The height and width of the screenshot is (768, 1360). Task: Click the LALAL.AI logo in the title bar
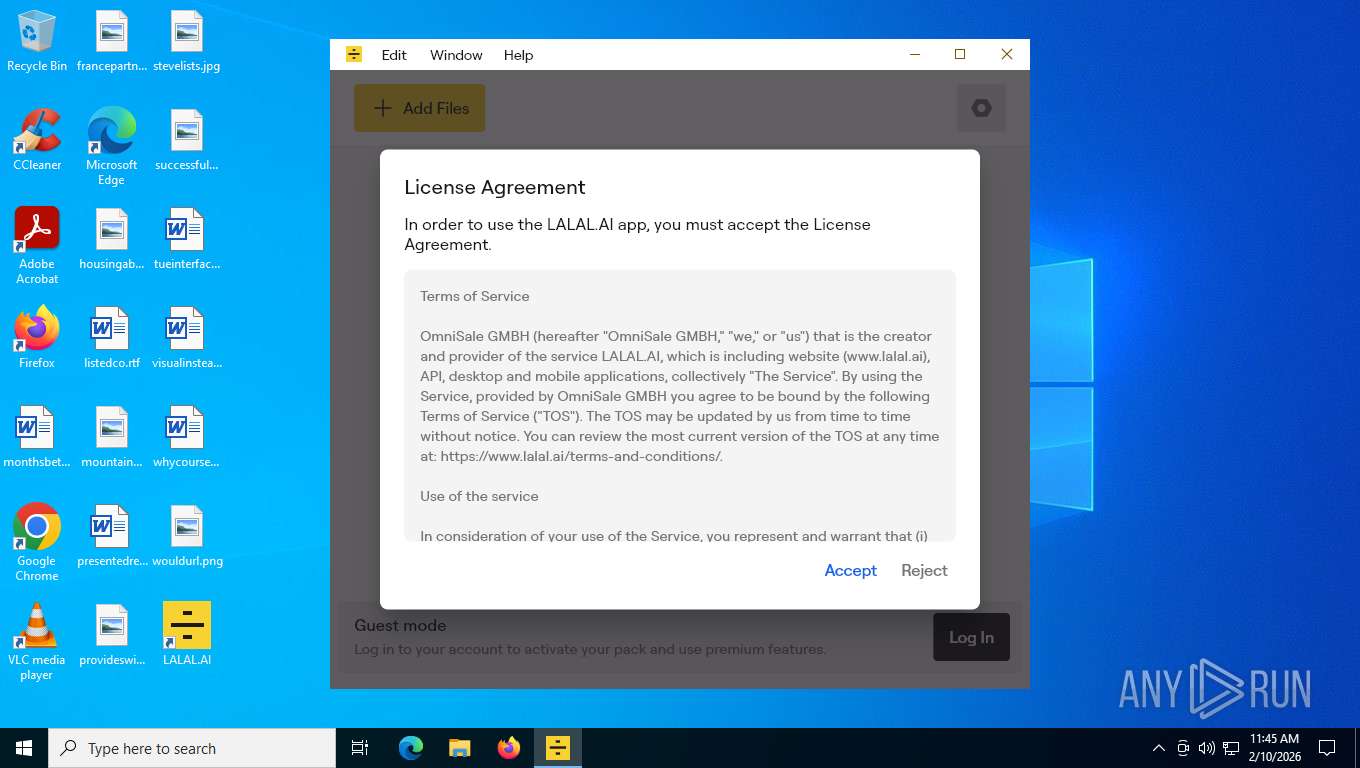pos(353,55)
